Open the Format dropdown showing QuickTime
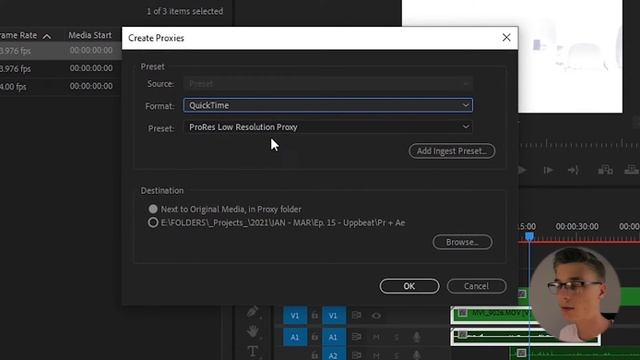640x360 pixels. click(328, 105)
